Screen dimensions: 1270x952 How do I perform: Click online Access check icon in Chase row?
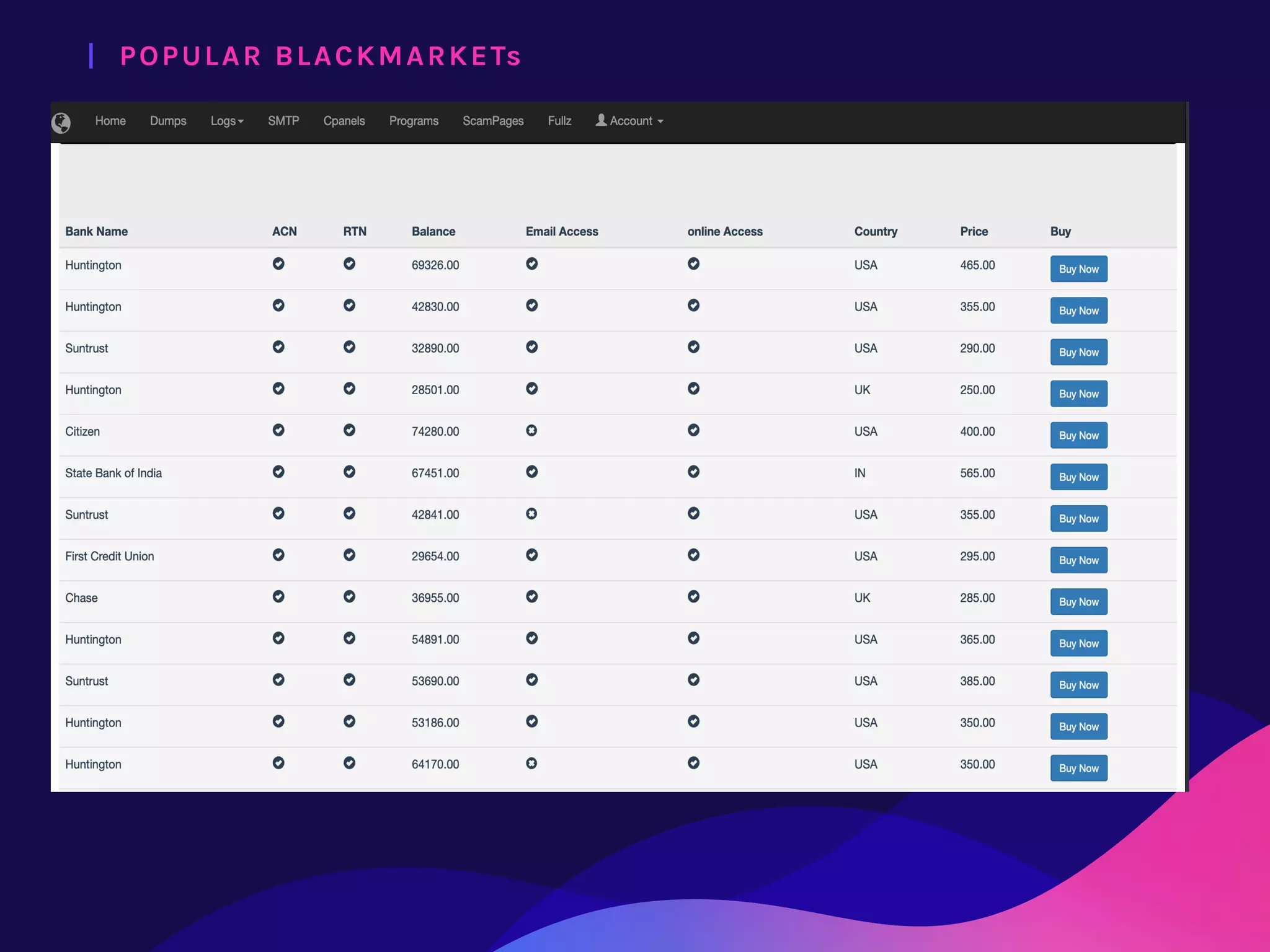[694, 596]
